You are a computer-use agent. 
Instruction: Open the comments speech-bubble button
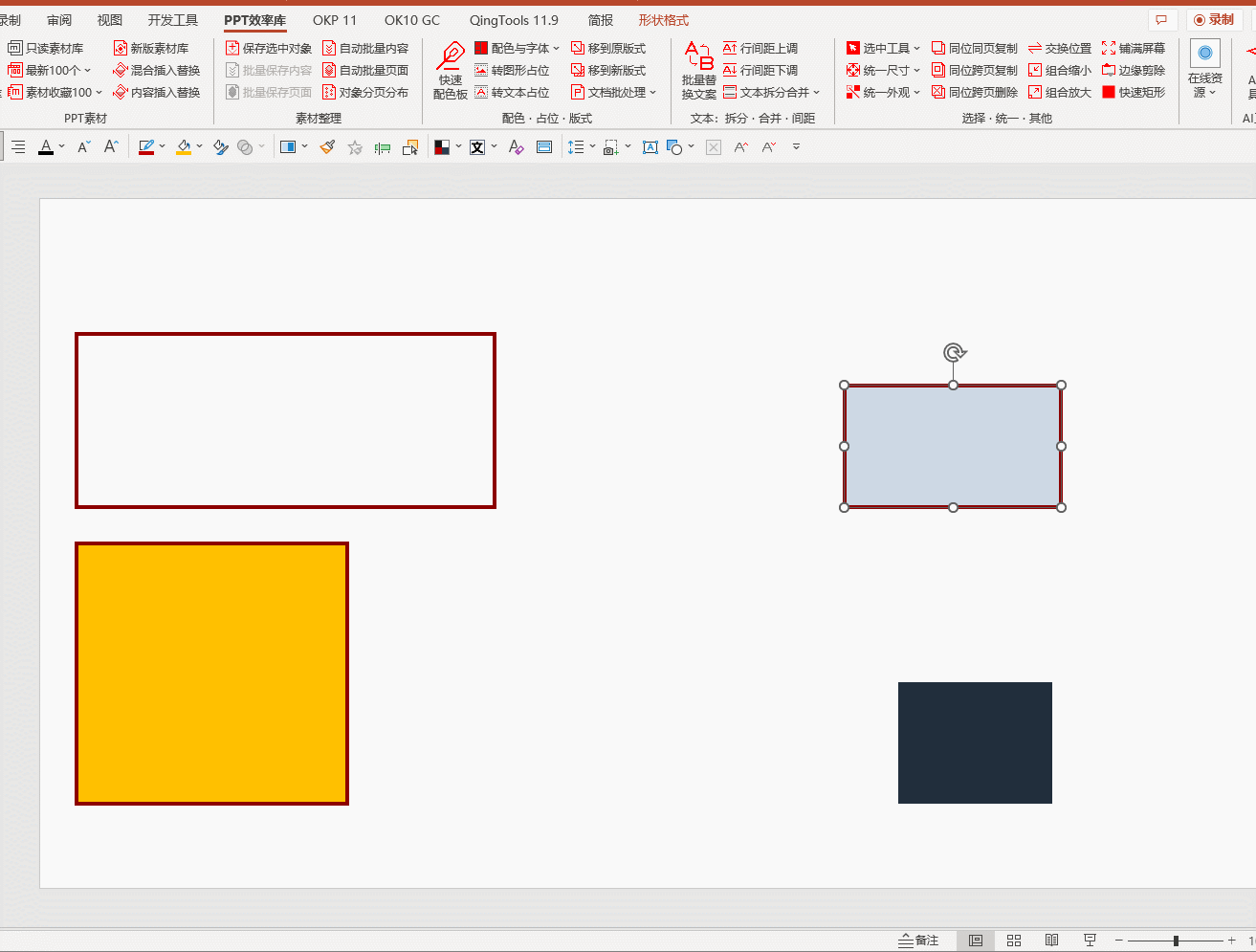tap(1161, 19)
